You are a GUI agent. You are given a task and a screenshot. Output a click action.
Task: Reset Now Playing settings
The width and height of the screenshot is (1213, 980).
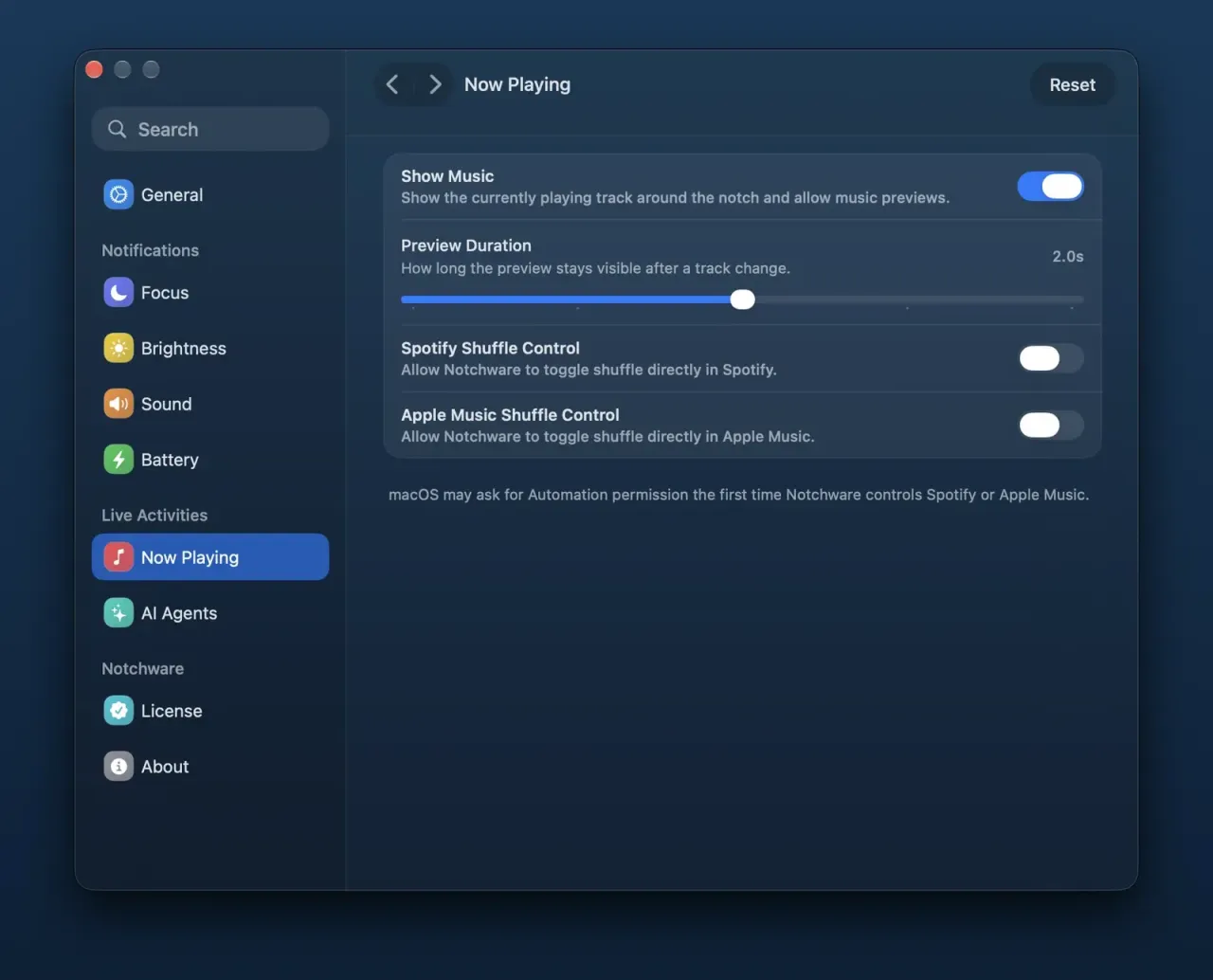1072,84
